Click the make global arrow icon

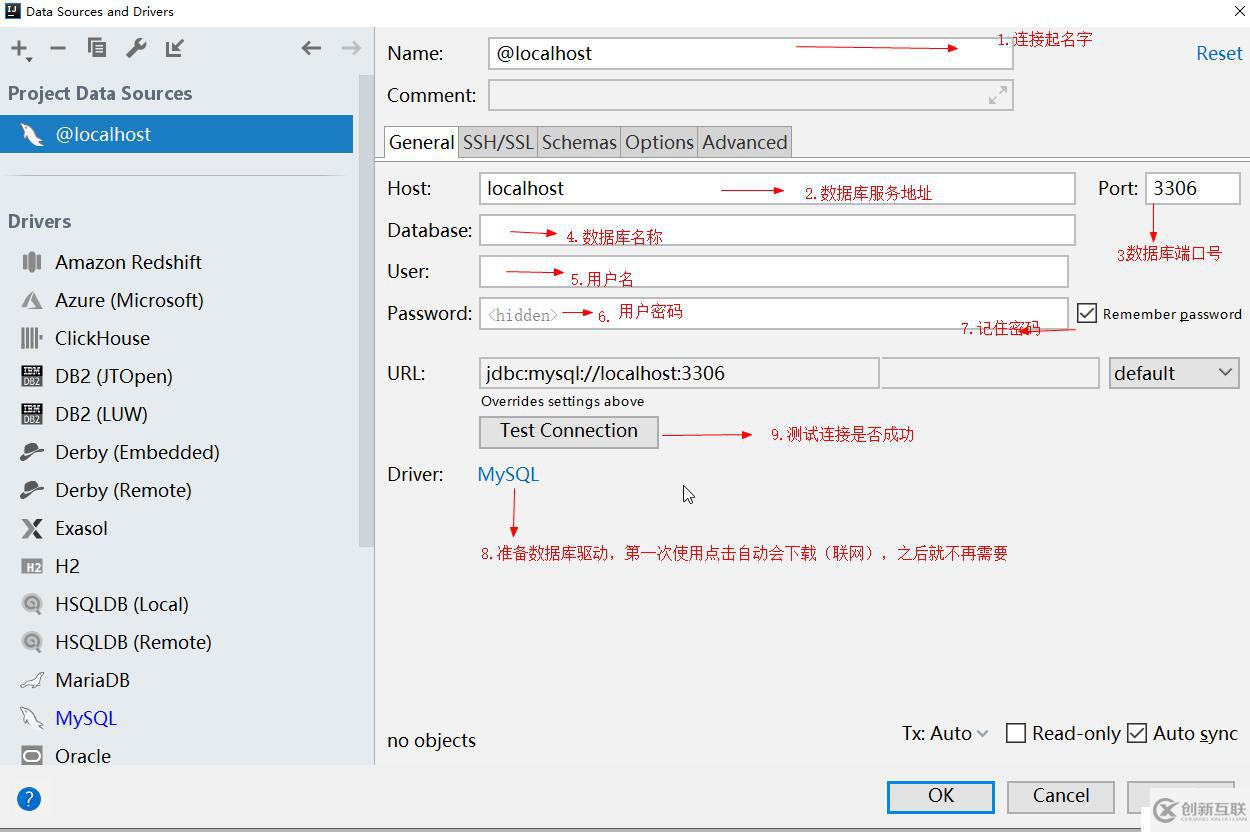(175, 48)
